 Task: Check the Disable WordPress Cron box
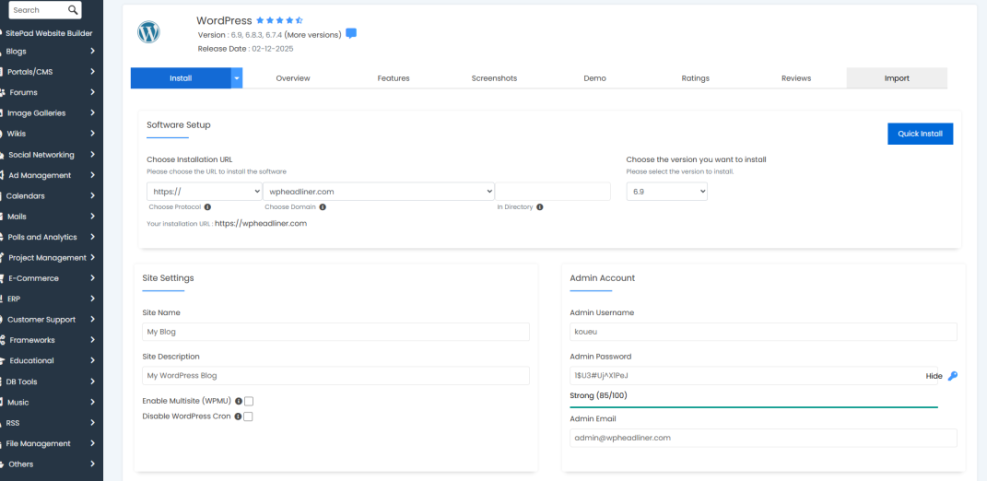point(249,416)
